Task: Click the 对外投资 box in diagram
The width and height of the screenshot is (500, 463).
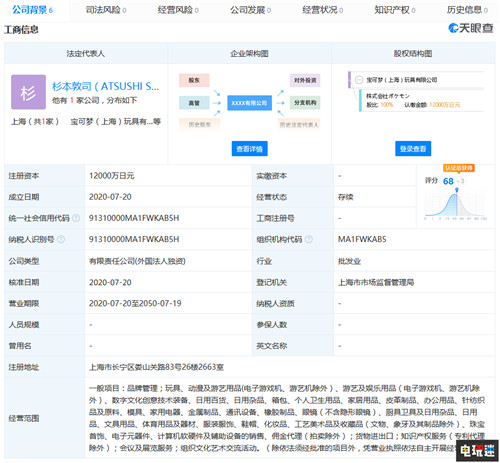Action: (x=305, y=80)
